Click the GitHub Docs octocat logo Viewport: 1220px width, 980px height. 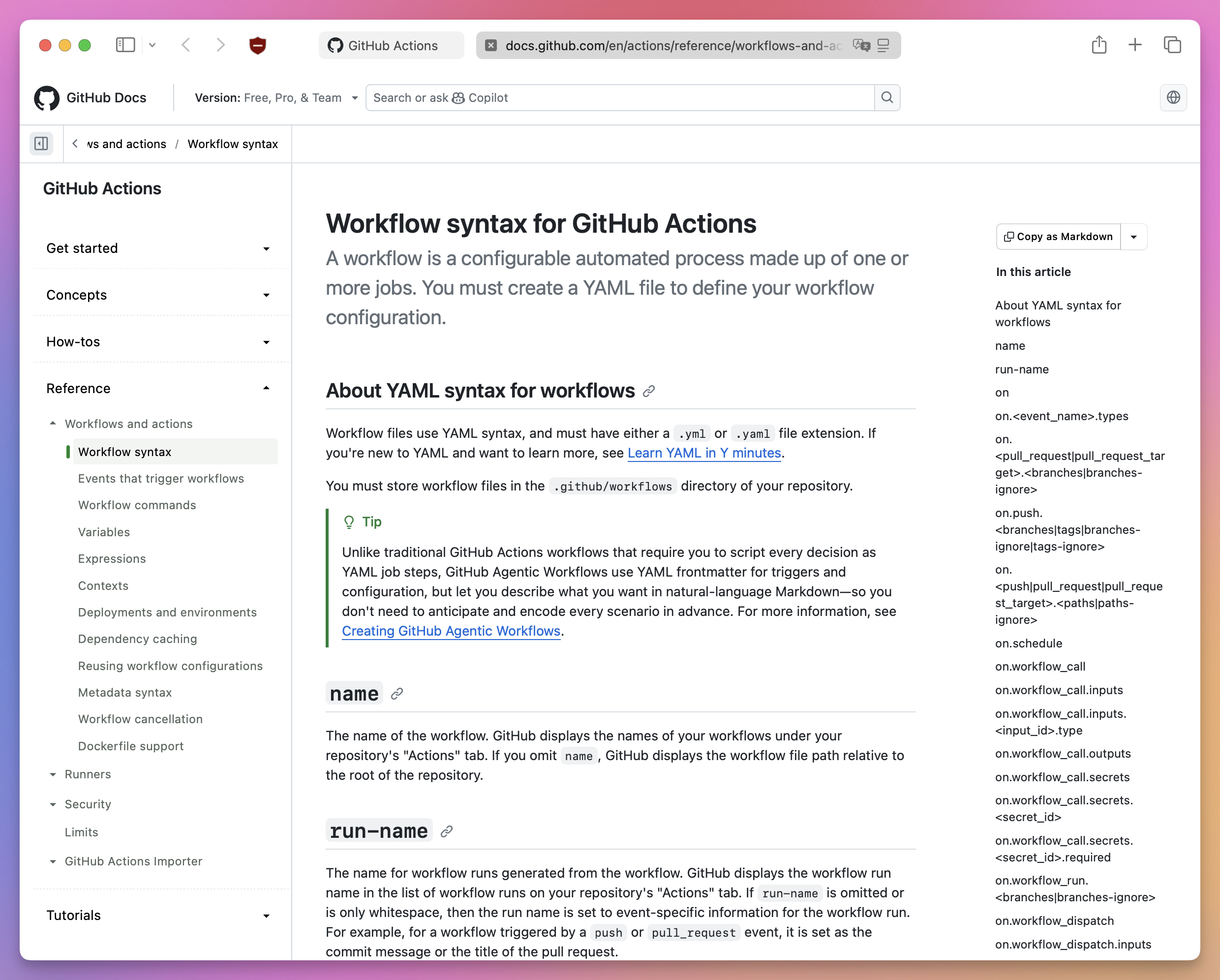46,98
